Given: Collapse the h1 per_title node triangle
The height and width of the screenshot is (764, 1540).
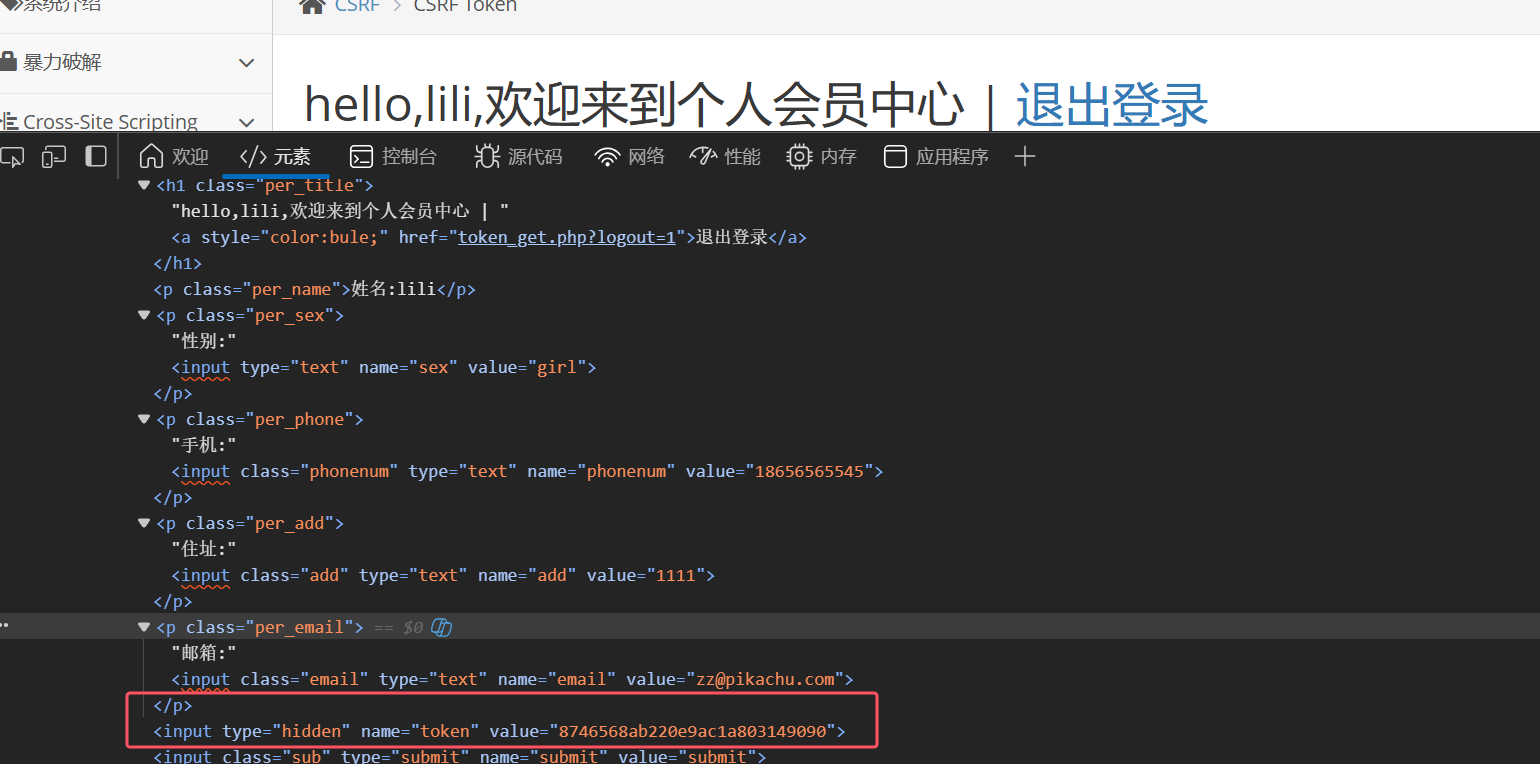Looking at the screenshot, I should 144,185.
